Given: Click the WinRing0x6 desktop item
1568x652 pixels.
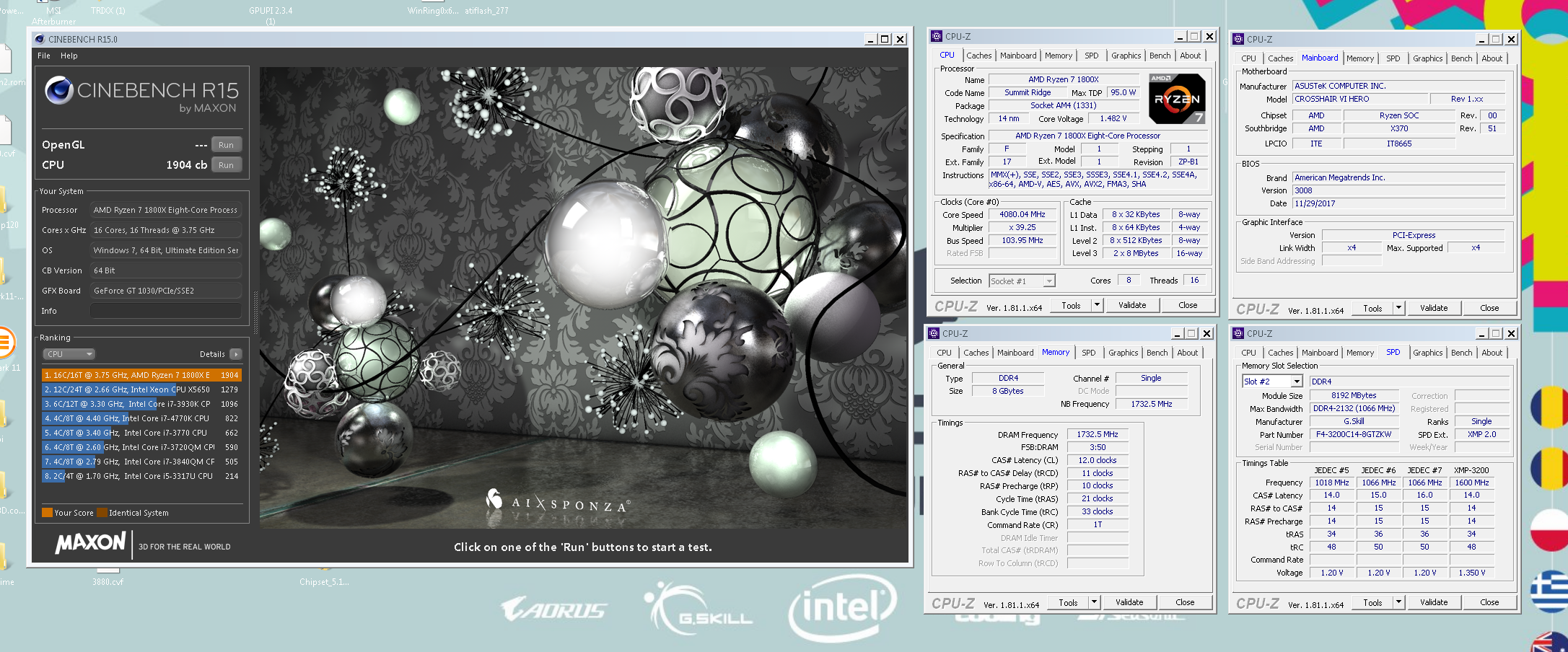Looking at the screenshot, I should 432,11.
